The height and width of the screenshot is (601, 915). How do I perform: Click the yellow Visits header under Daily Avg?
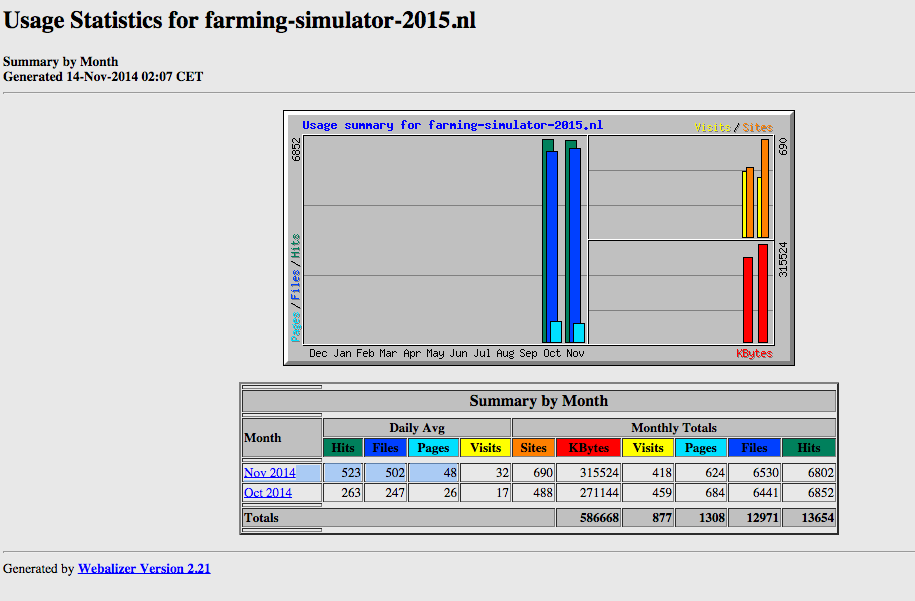pyautogui.click(x=486, y=448)
